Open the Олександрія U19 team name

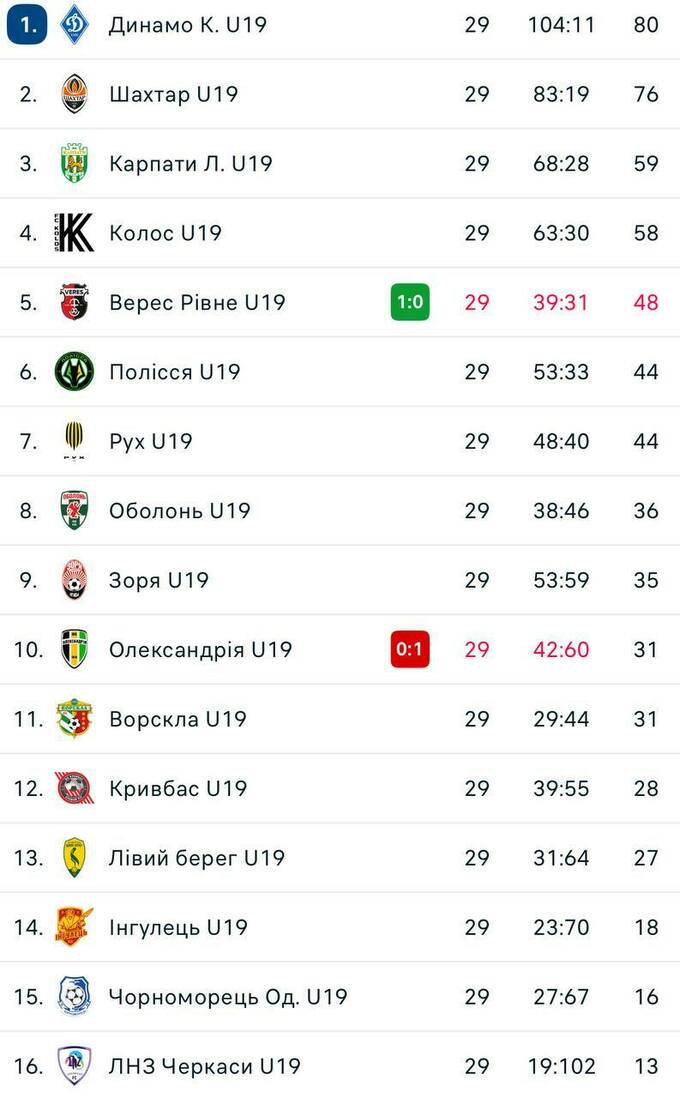click(200, 650)
